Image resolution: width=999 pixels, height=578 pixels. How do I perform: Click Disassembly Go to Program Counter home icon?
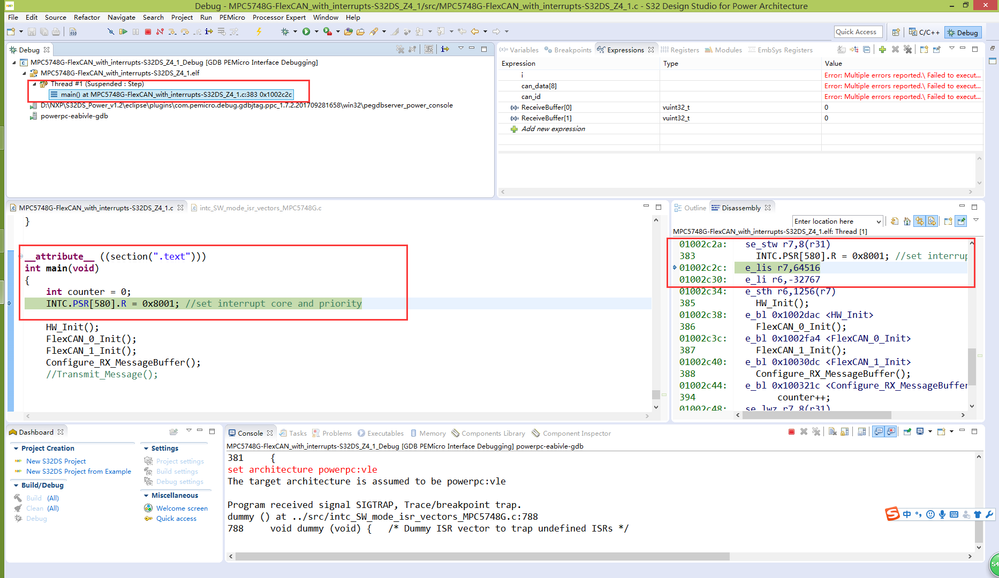point(907,221)
